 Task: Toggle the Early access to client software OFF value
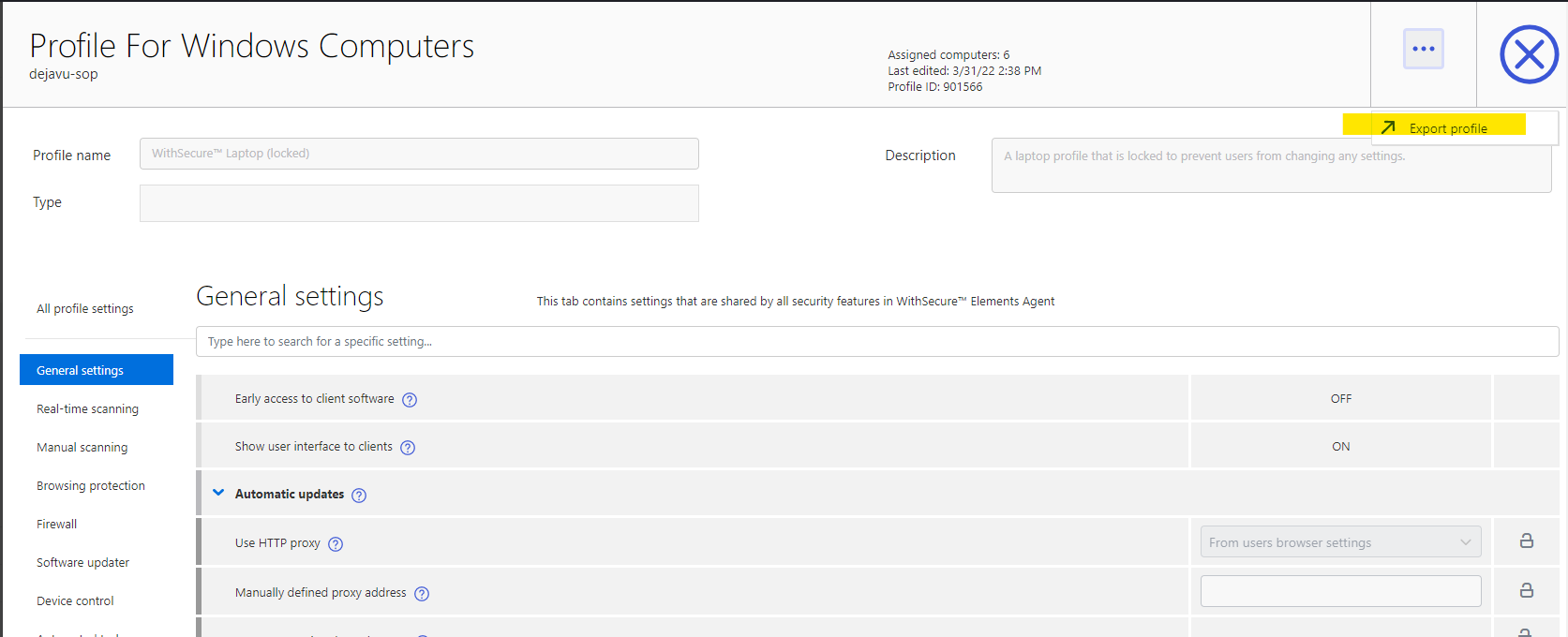click(x=1341, y=398)
